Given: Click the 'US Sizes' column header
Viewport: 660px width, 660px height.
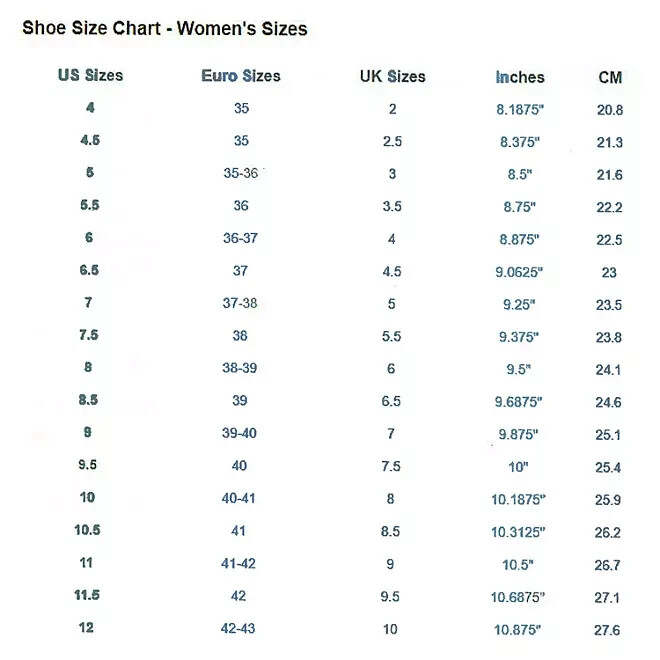Looking at the screenshot, I should click(89, 75).
